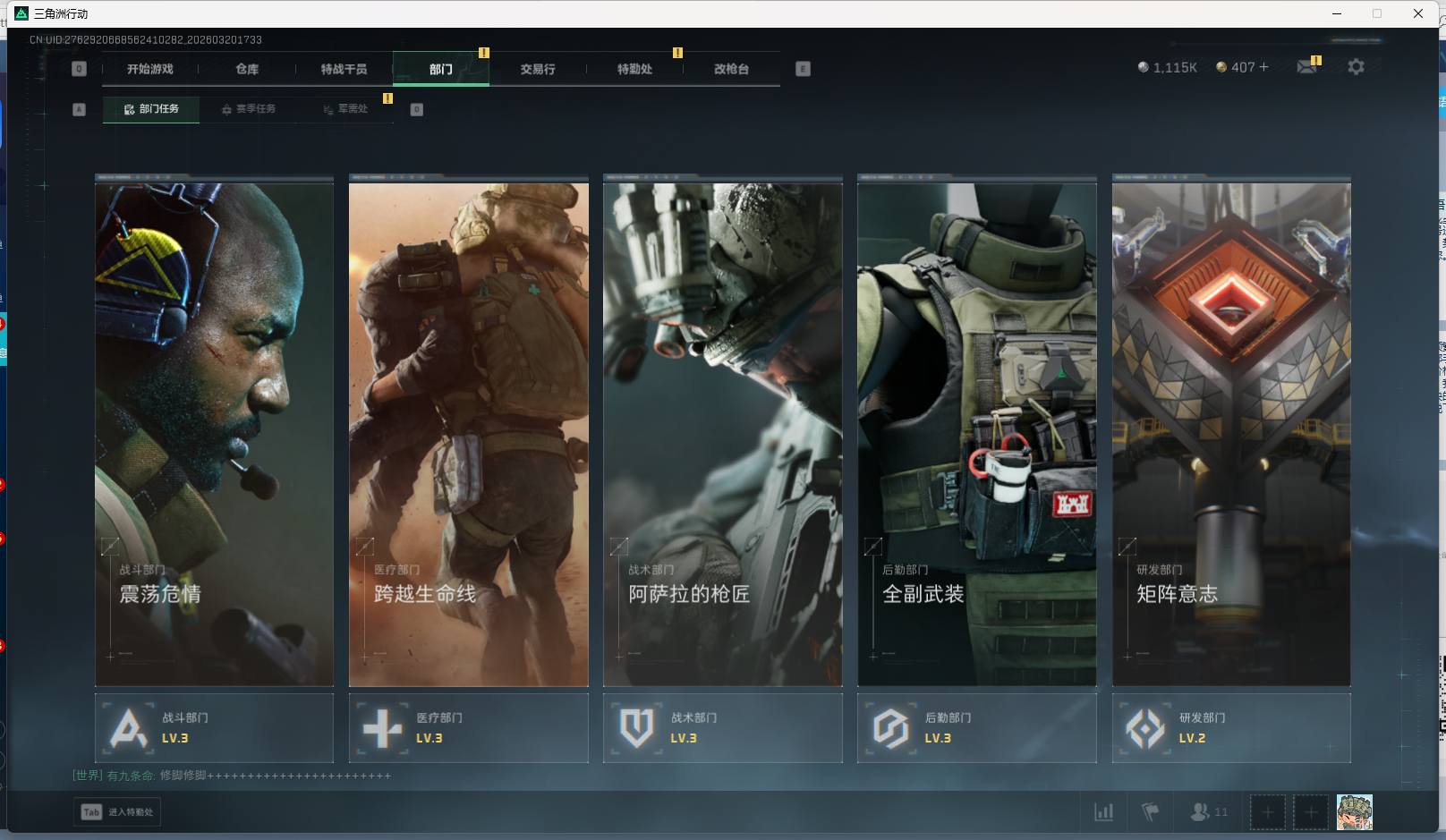Switch to the 开始游戏 tab
Viewport: 1446px width, 840px height.
pyautogui.click(x=149, y=69)
